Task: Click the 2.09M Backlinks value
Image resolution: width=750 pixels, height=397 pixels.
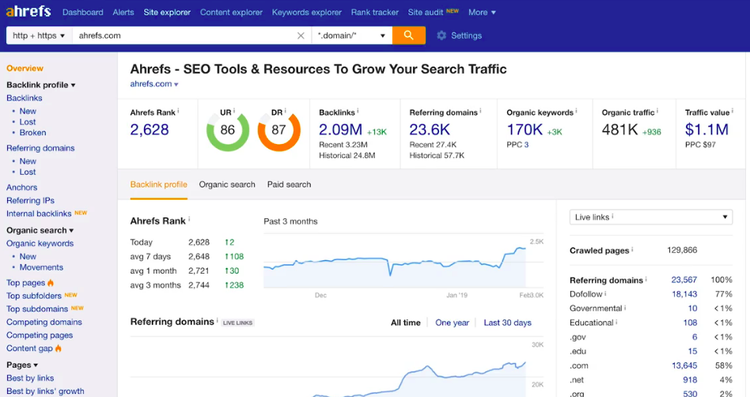Action: (x=341, y=130)
